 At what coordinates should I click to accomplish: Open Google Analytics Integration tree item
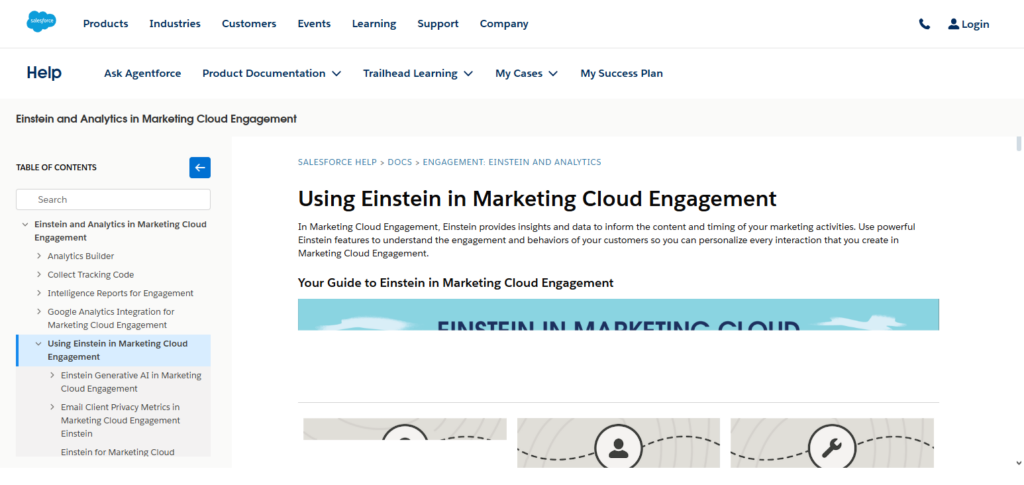[x=111, y=319]
